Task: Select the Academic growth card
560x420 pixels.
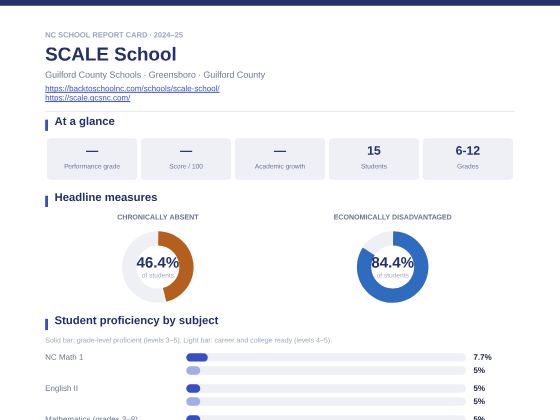Action: pyautogui.click(x=280, y=159)
